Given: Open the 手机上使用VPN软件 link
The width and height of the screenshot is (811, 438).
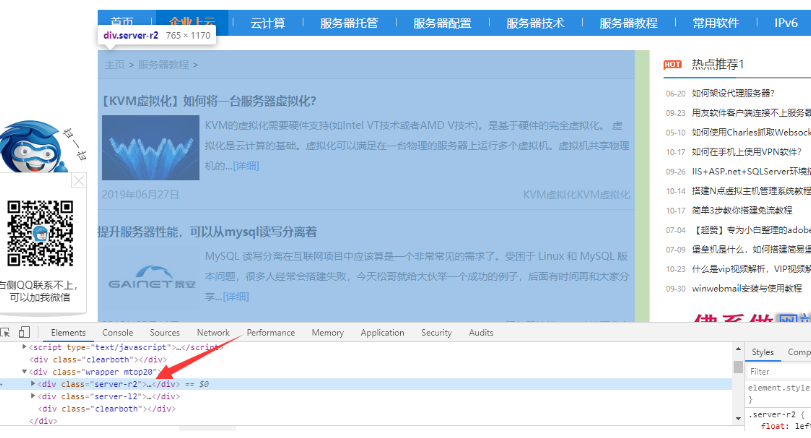Looking at the screenshot, I should pyautogui.click(x=746, y=152).
